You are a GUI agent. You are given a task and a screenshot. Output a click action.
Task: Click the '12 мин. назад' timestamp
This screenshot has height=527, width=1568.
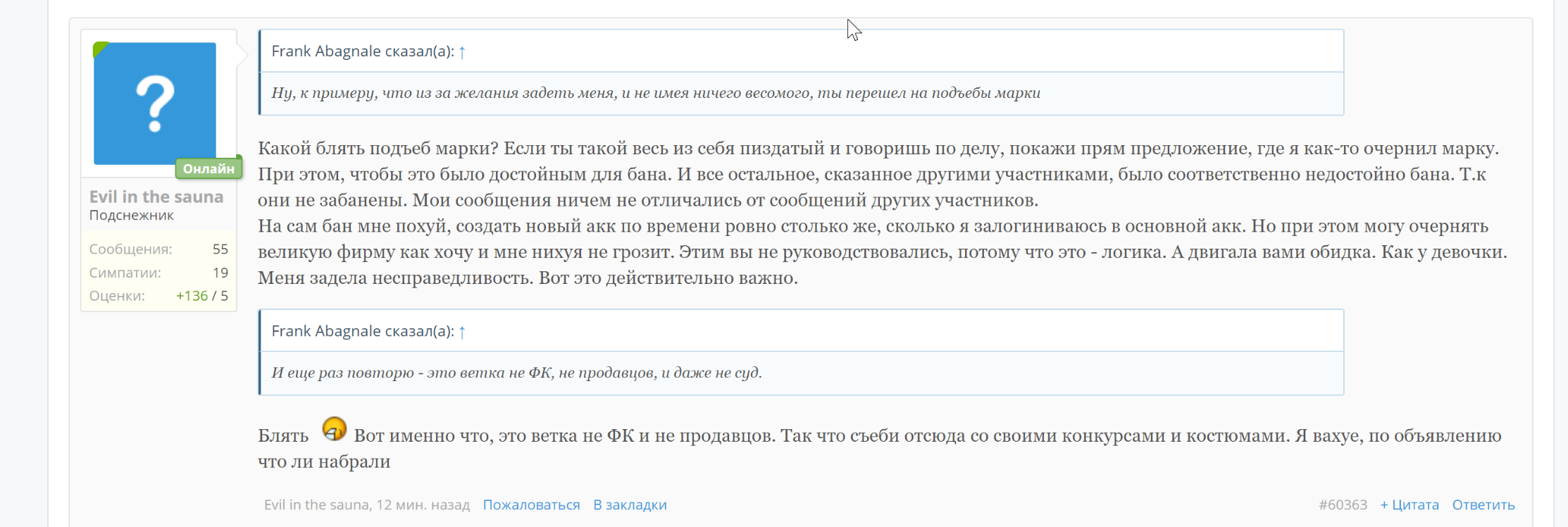coord(423,505)
